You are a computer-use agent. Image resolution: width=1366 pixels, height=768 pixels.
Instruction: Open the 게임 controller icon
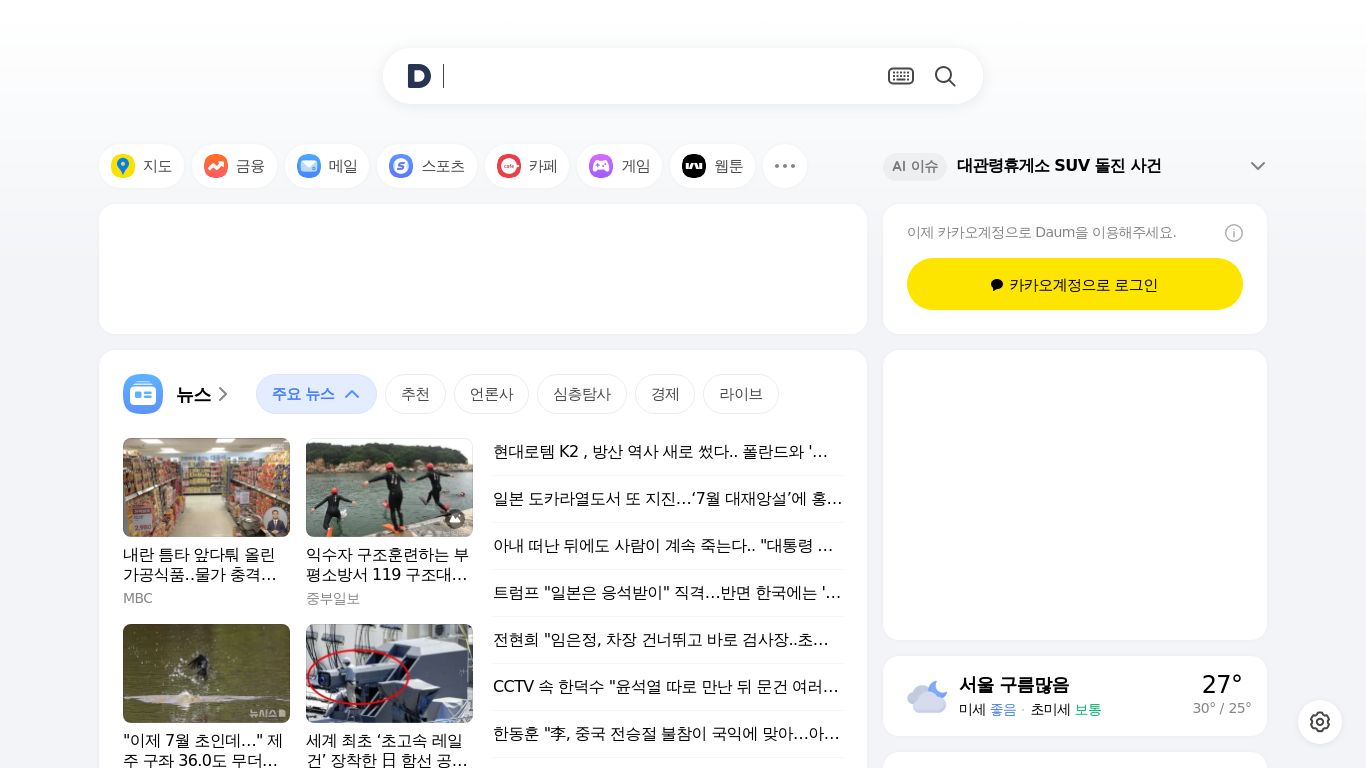[601, 166]
